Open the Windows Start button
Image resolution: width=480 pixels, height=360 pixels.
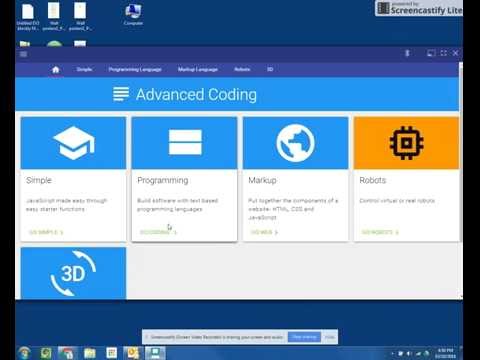tap(25, 353)
